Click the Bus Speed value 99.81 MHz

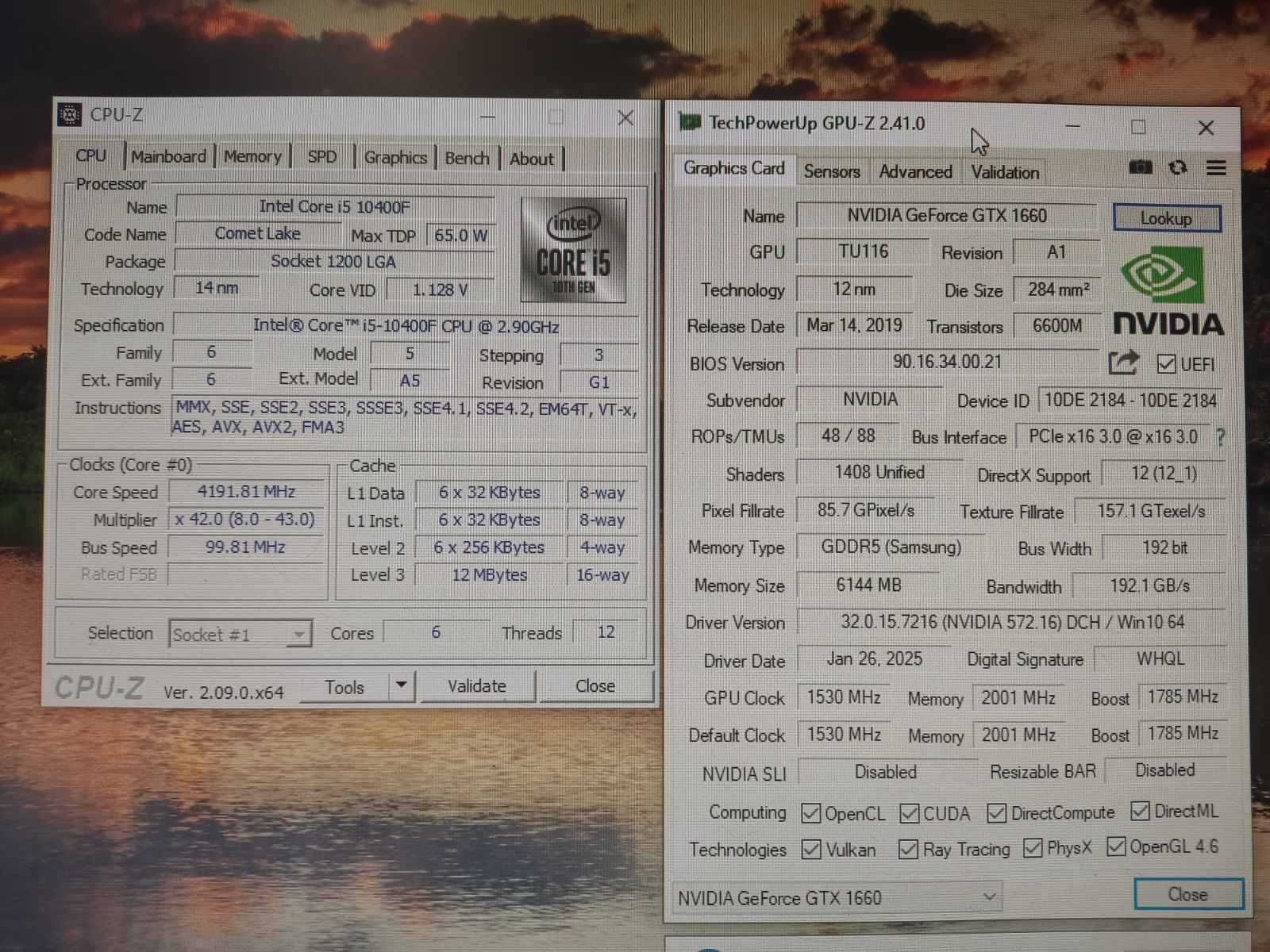245,547
